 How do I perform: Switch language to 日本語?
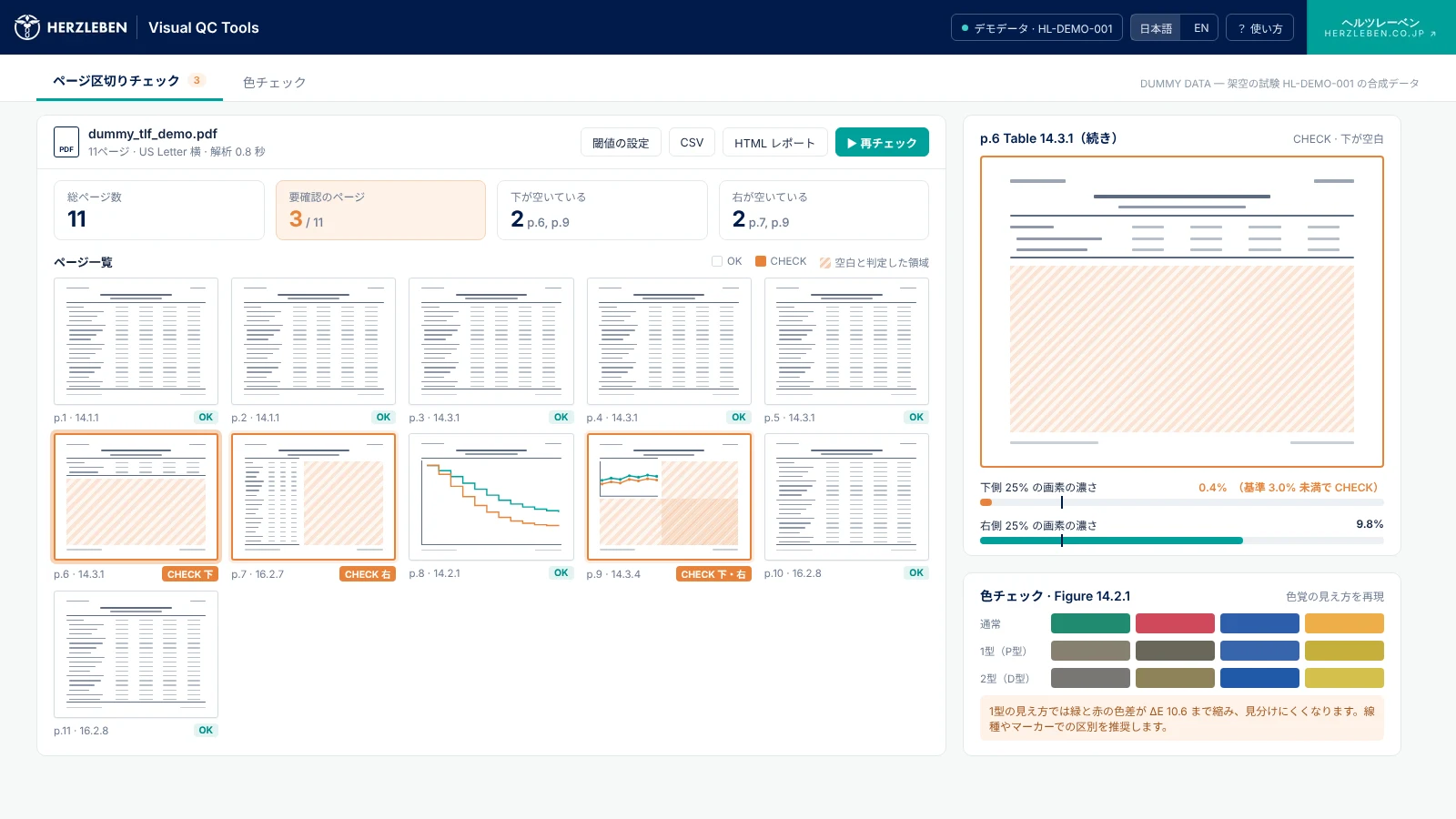1156,28
